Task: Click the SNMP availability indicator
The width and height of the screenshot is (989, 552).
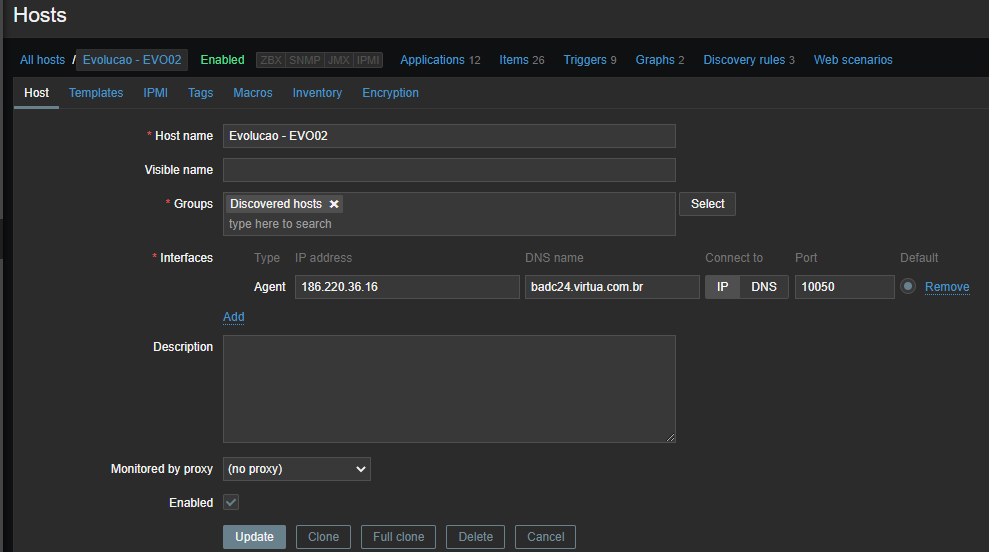Action: click(x=304, y=60)
